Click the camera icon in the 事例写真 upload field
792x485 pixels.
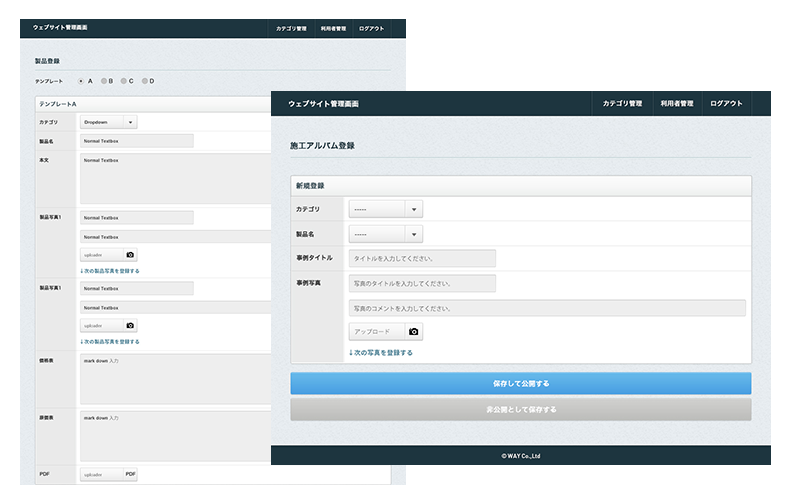pos(414,331)
